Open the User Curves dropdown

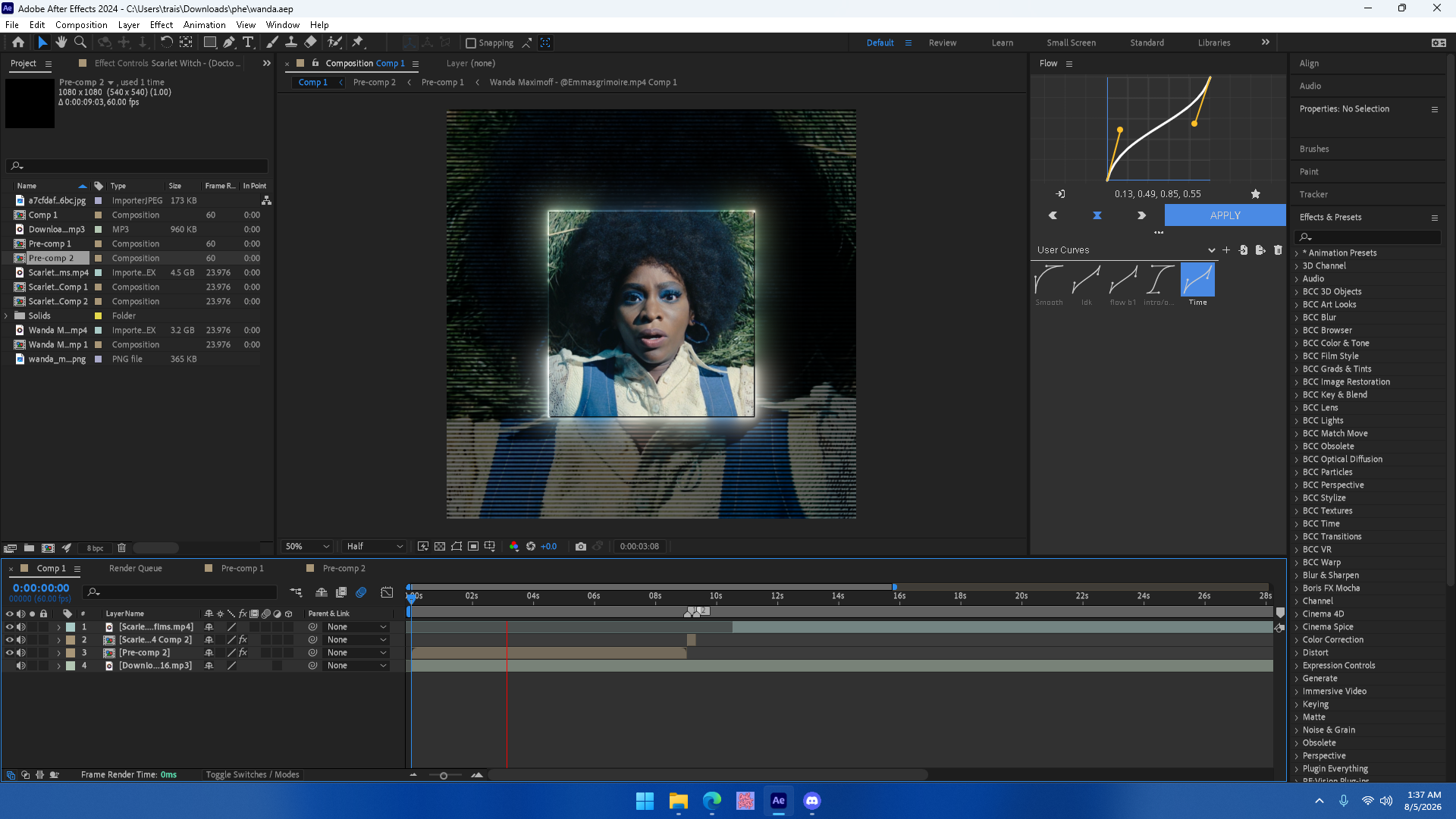[x=1126, y=250]
